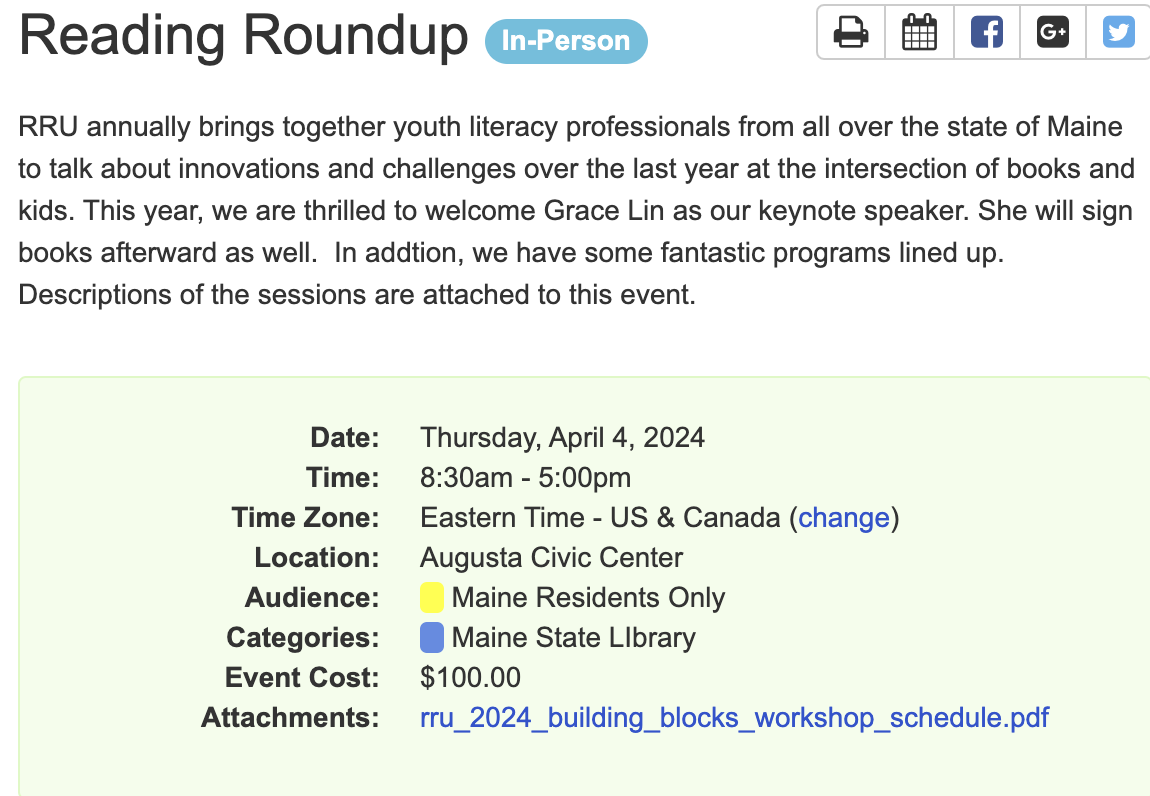This screenshot has height=796, width=1150.
Task: Click the Eastern Time - US & Canada text
Action: pyautogui.click(x=600, y=518)
